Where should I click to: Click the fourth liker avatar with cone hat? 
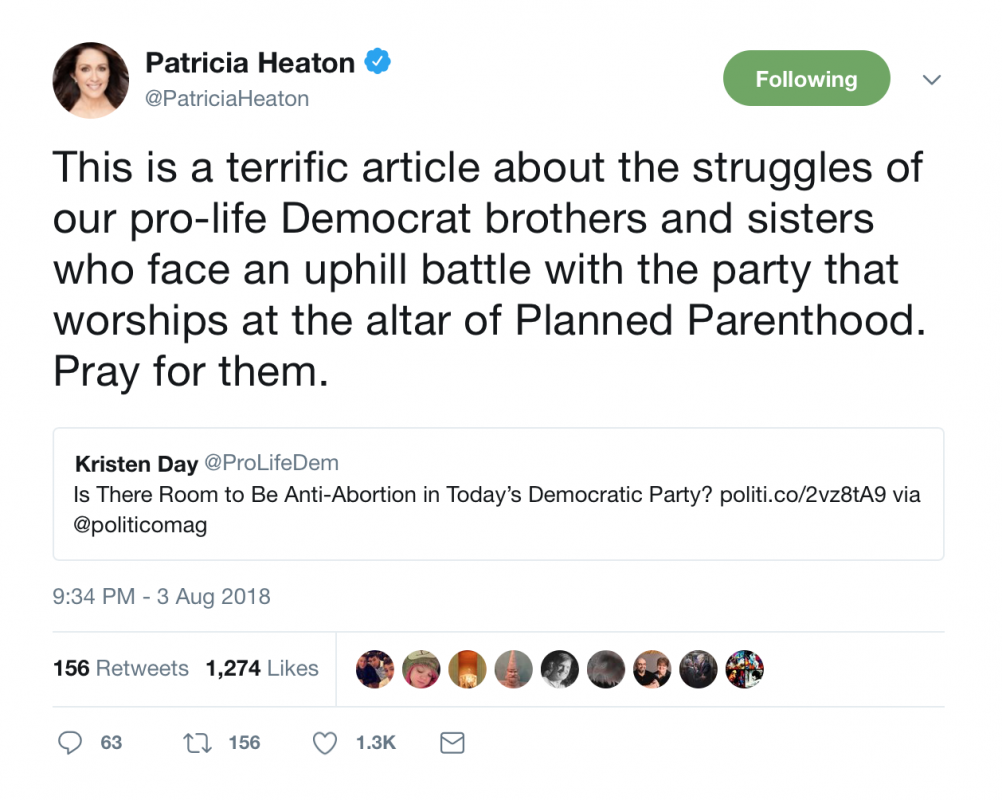(514, 669)
